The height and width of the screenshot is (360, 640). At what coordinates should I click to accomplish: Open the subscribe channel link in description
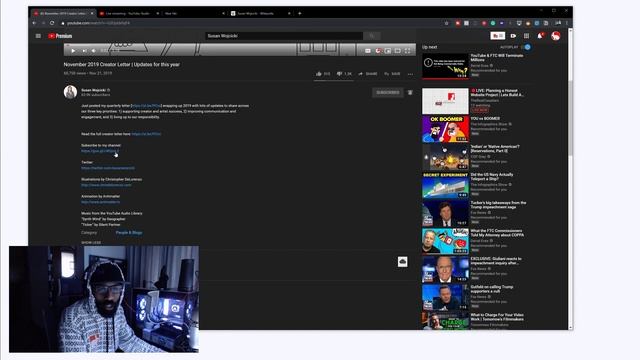tap(100, 151)
